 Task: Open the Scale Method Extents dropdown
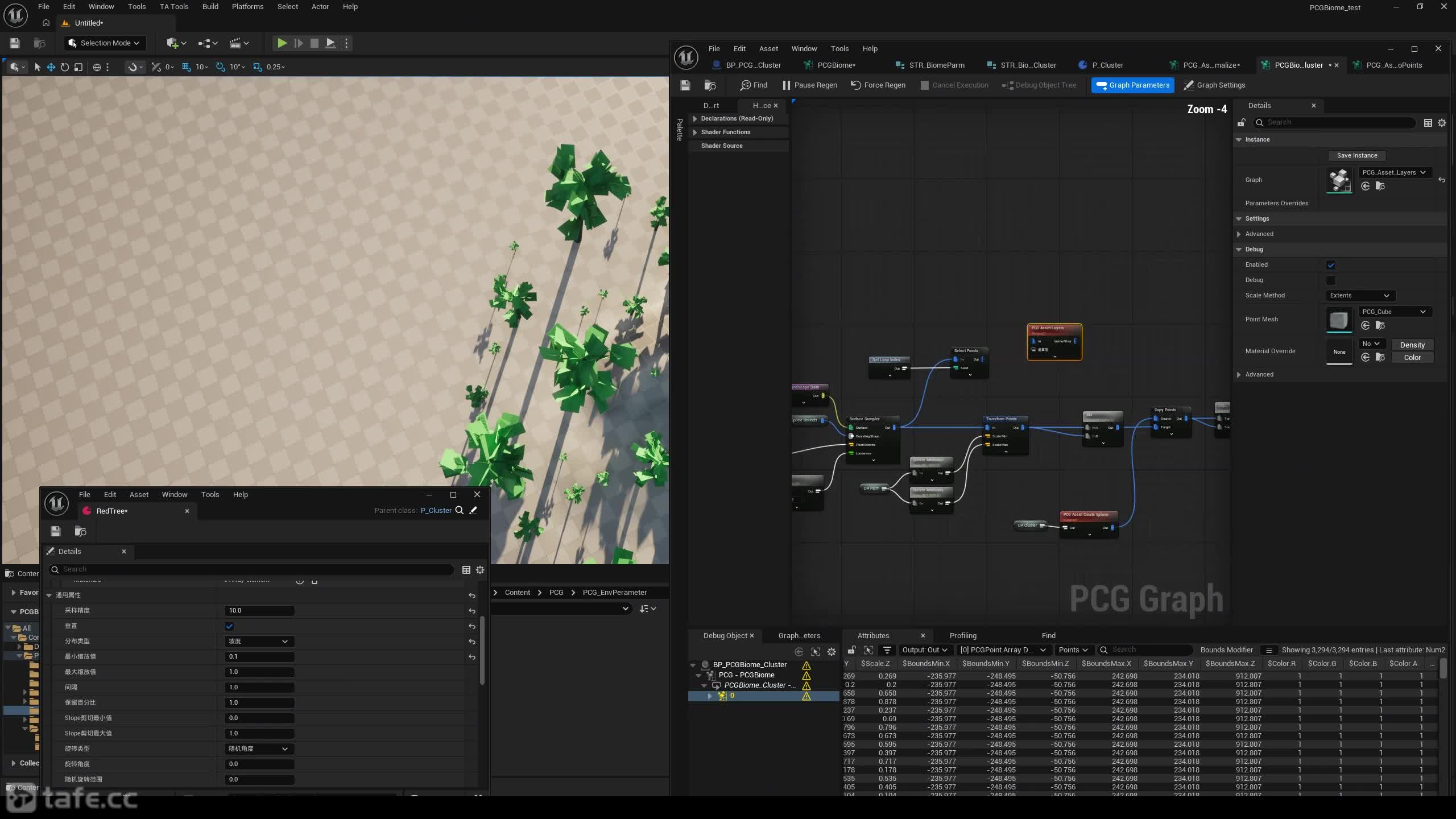coord(1359,296)
